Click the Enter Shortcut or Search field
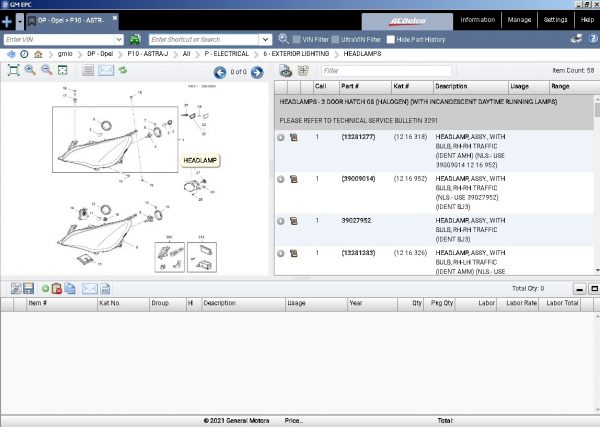 pos(204,39)
